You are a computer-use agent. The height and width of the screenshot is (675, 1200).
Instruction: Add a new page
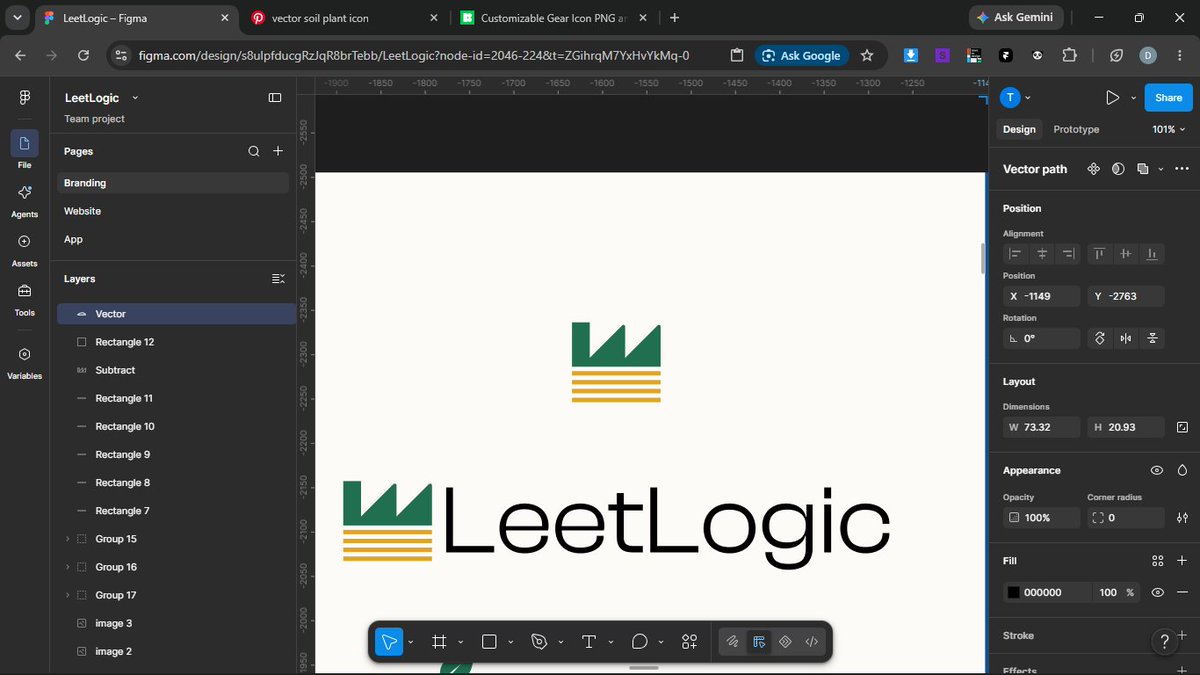pyautogui.click(x=278, y=151)
